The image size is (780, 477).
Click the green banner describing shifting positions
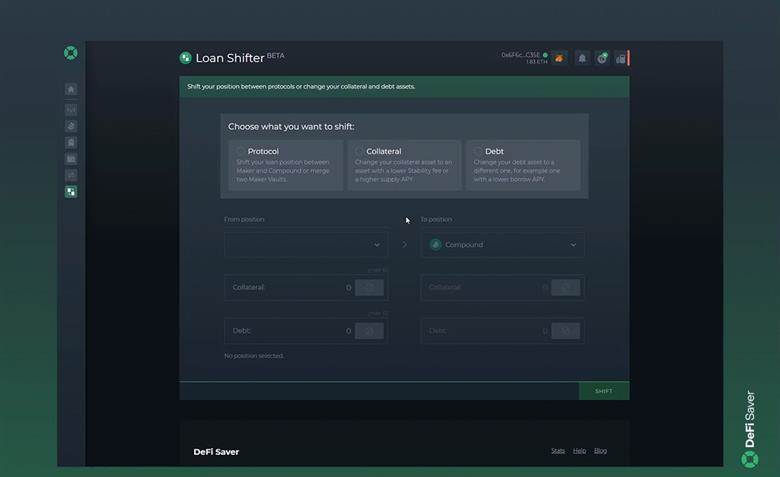(x=404, y=87)
